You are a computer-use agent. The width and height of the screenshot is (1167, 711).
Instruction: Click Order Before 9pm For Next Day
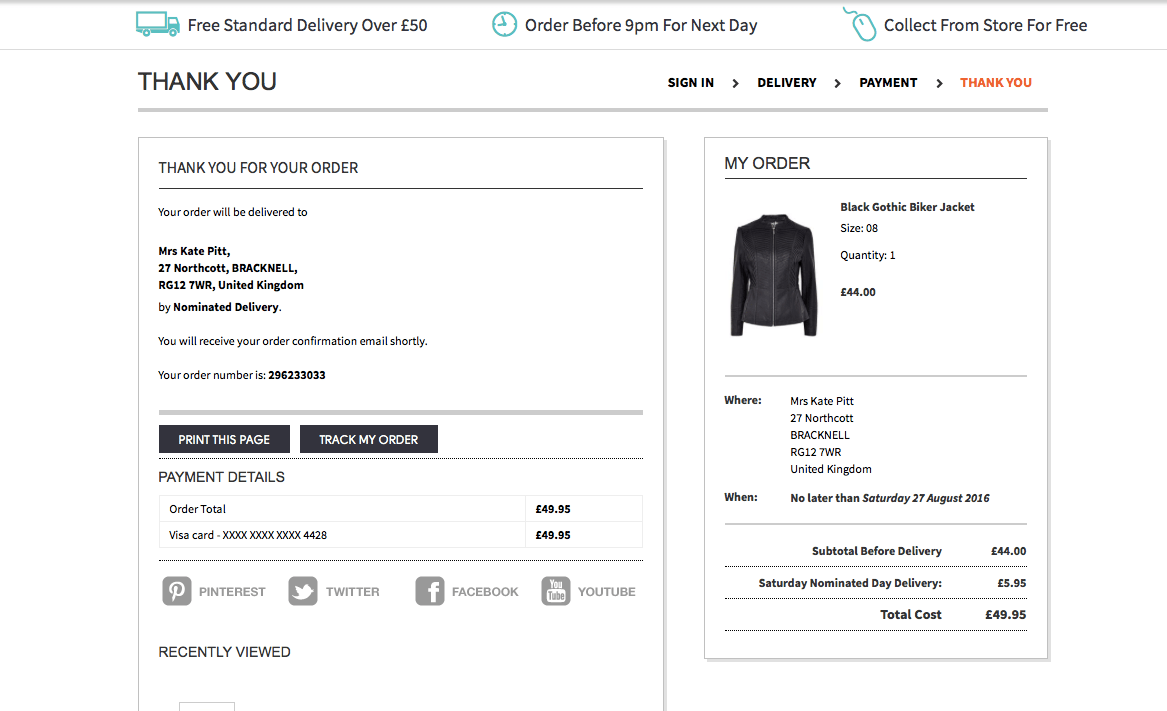(641, 25)
